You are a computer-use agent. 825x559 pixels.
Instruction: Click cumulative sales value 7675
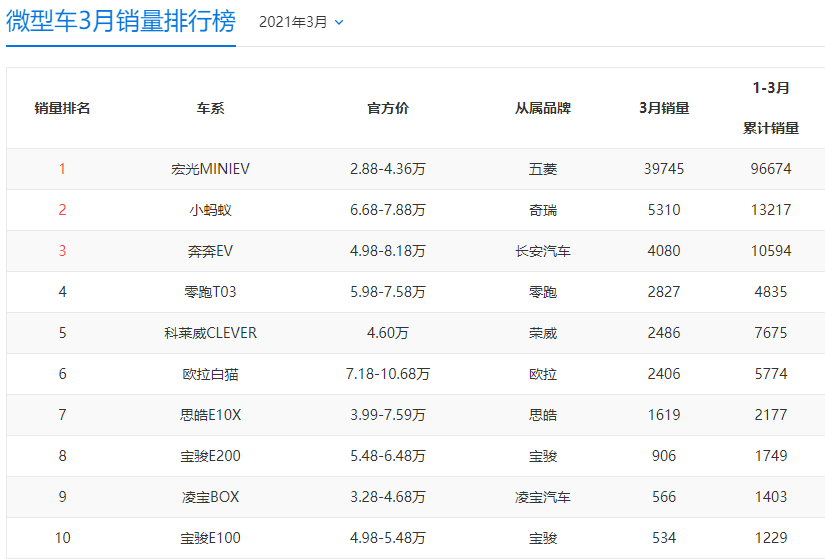(771, 333)
